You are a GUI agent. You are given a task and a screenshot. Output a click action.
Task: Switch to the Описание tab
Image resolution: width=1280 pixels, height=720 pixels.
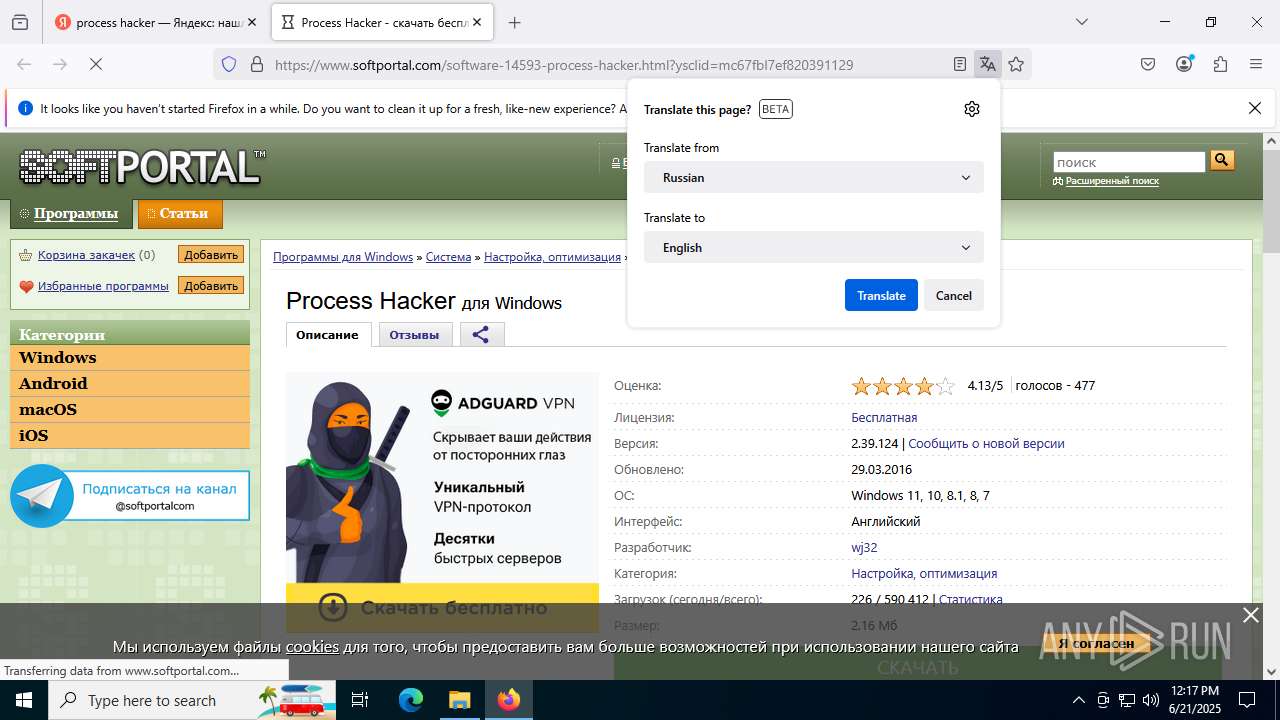[x=327, y=335]
